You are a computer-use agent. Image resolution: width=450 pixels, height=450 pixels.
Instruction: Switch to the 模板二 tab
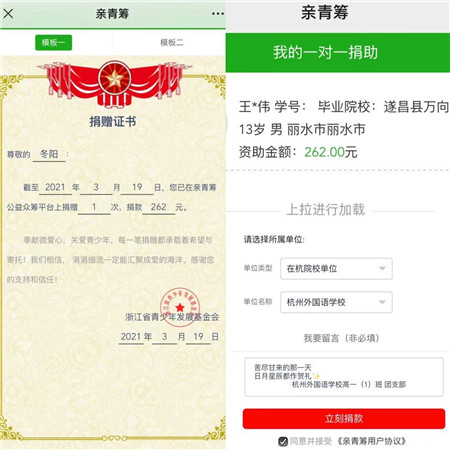[x=172, y=43]
